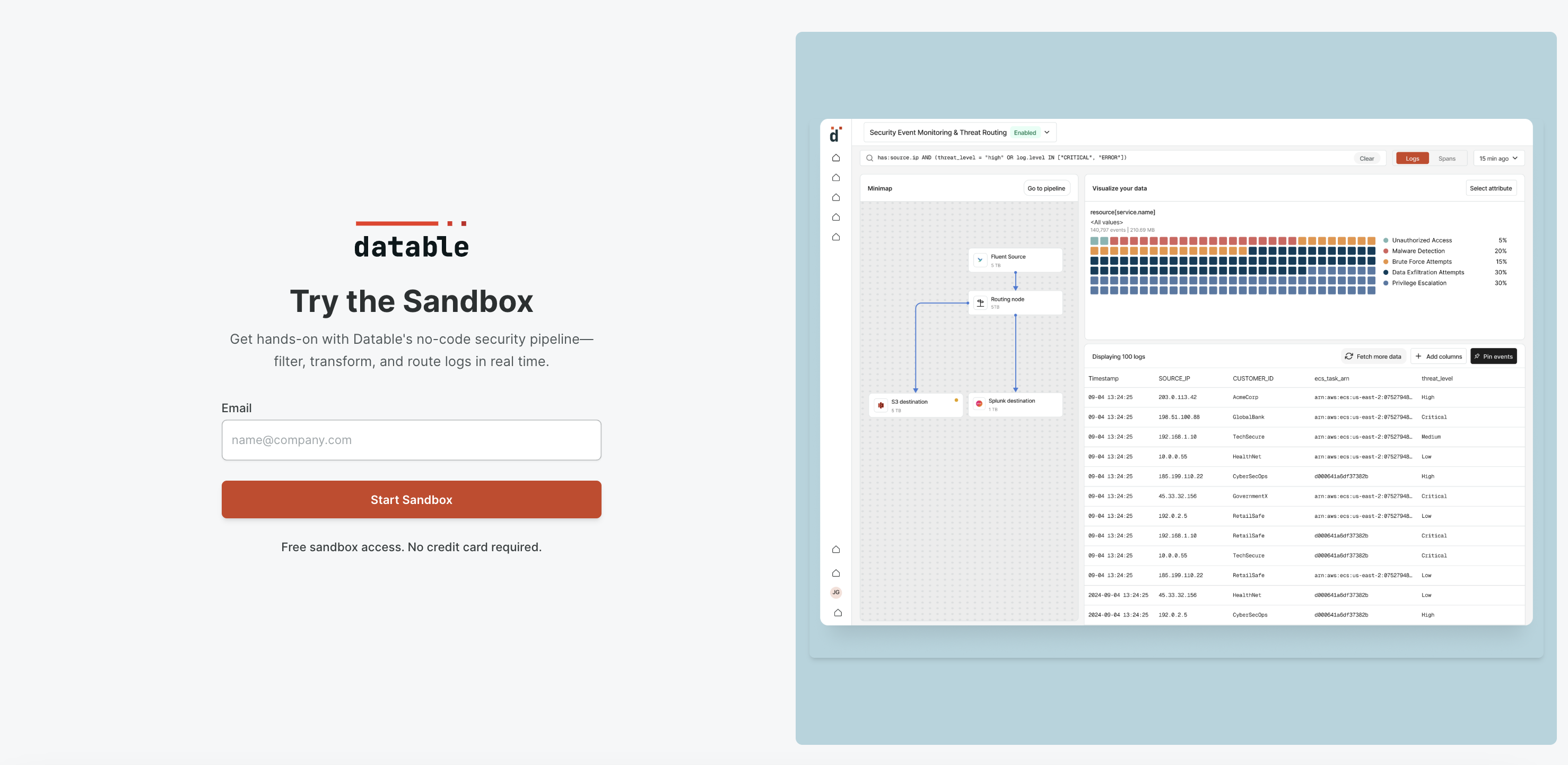Click the pin icon of Pin events
The image size is (1568, 765).
click(x=1477, y=356)
